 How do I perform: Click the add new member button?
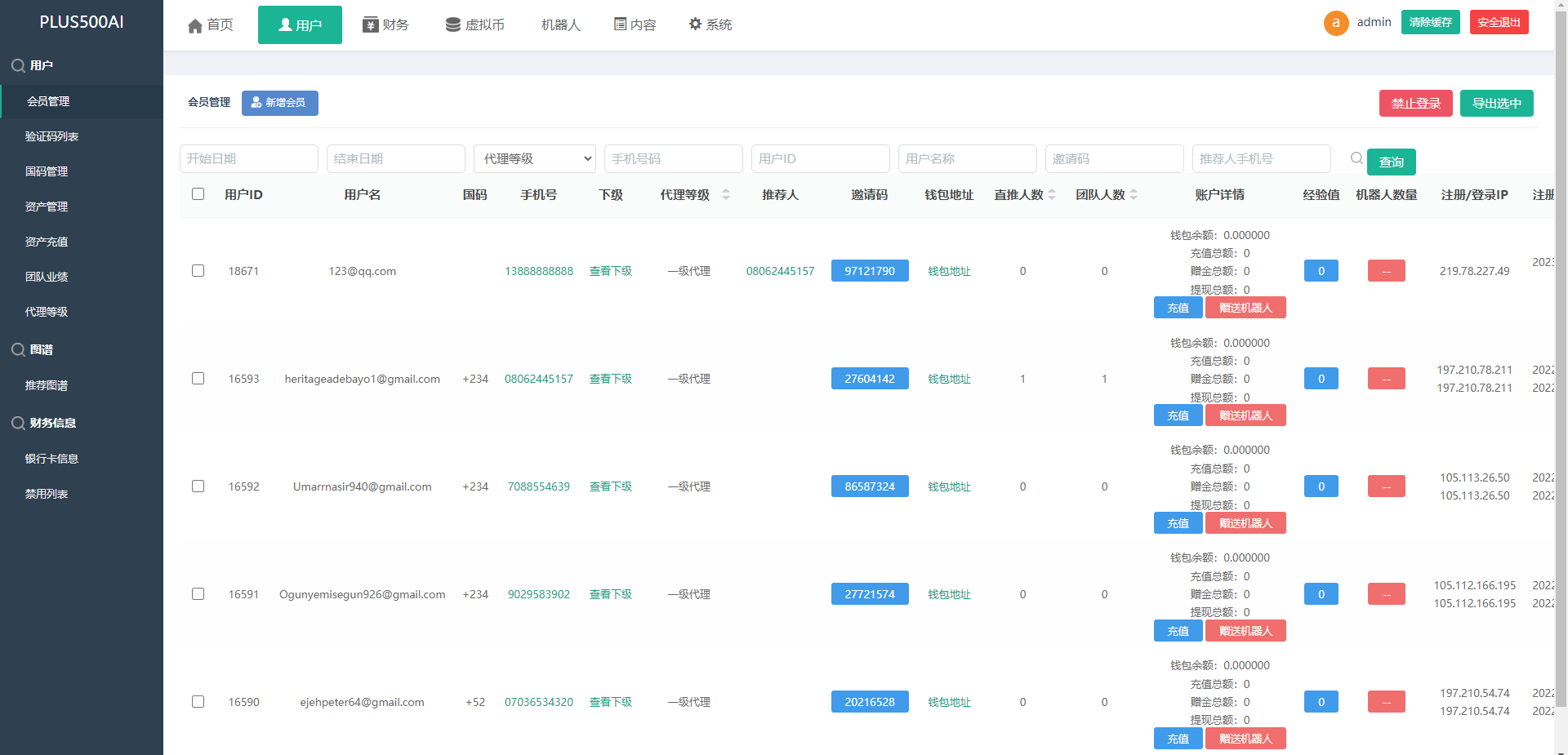pyautogui.click(x=279, y=103)
